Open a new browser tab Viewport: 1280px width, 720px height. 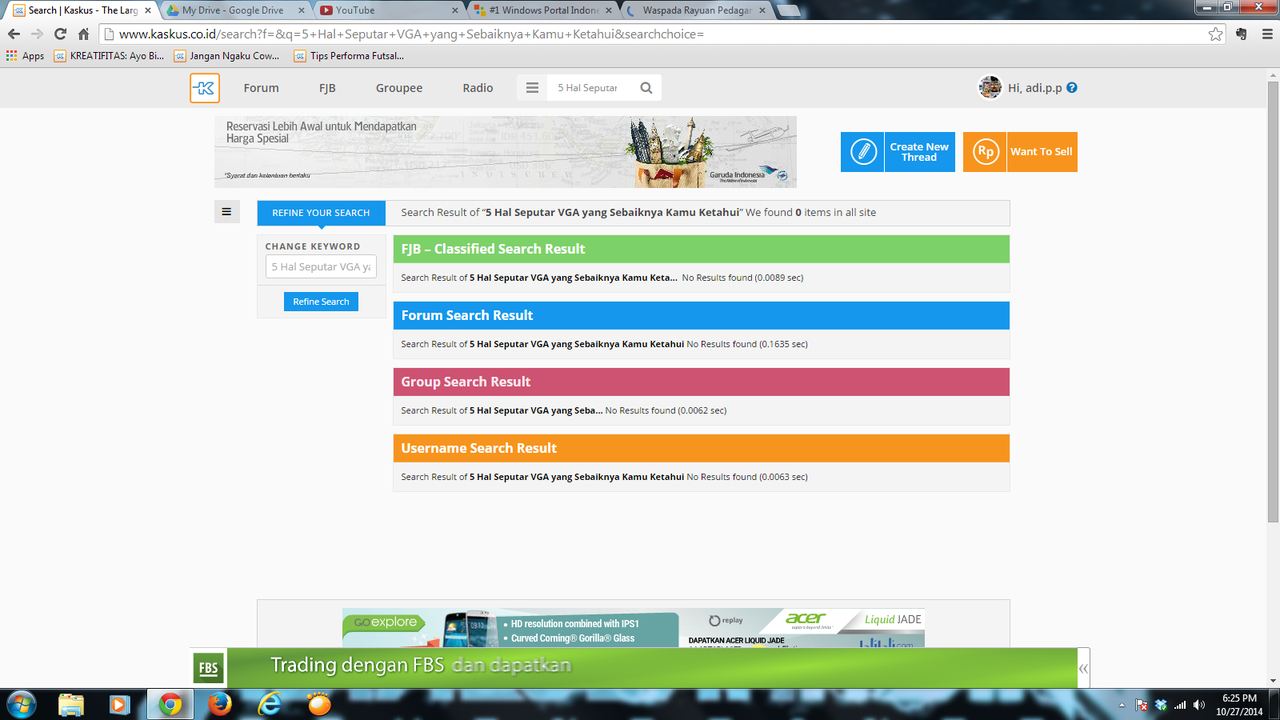[x=789, y=10]
